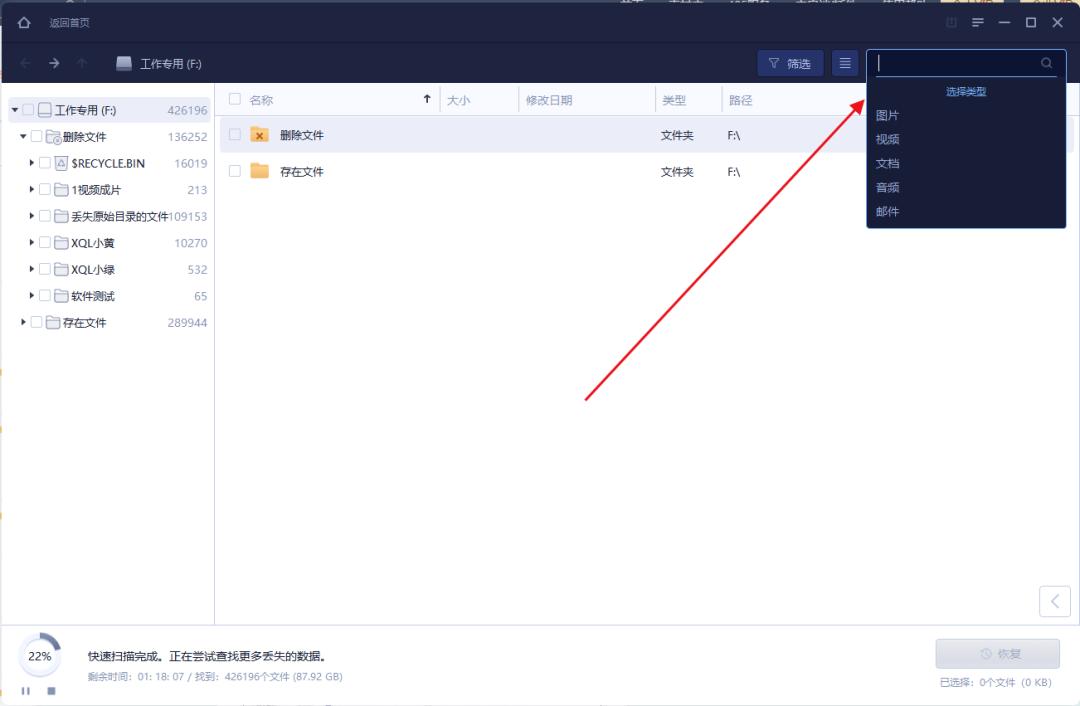1080x706 pixels.
Task: Open the 筛选 filter button
Action: pyautogui.click(x=790, y=63)
